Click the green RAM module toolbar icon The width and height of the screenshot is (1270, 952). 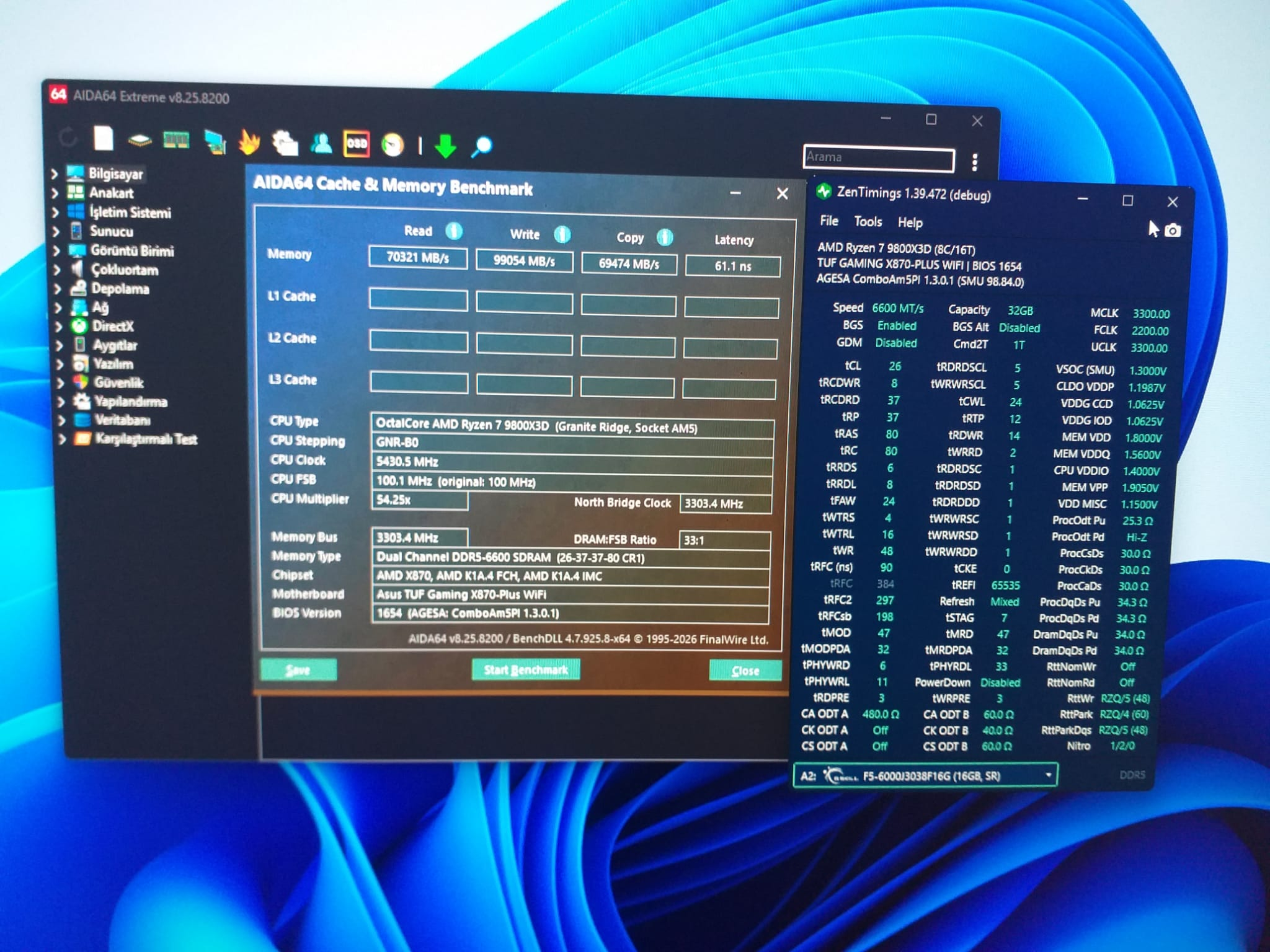tap(176, 140)
